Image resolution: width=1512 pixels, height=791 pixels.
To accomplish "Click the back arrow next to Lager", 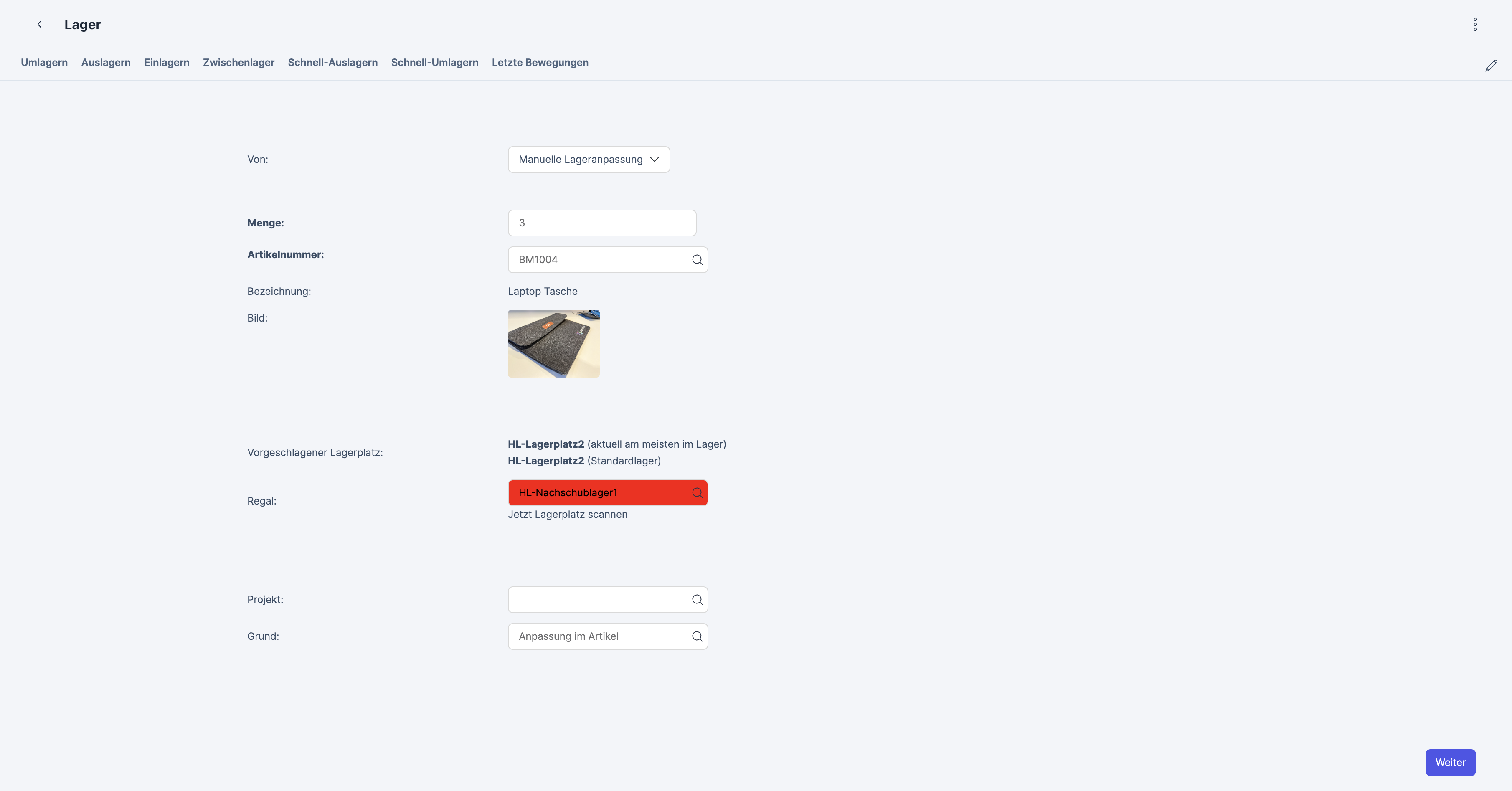I will (39, 25).
